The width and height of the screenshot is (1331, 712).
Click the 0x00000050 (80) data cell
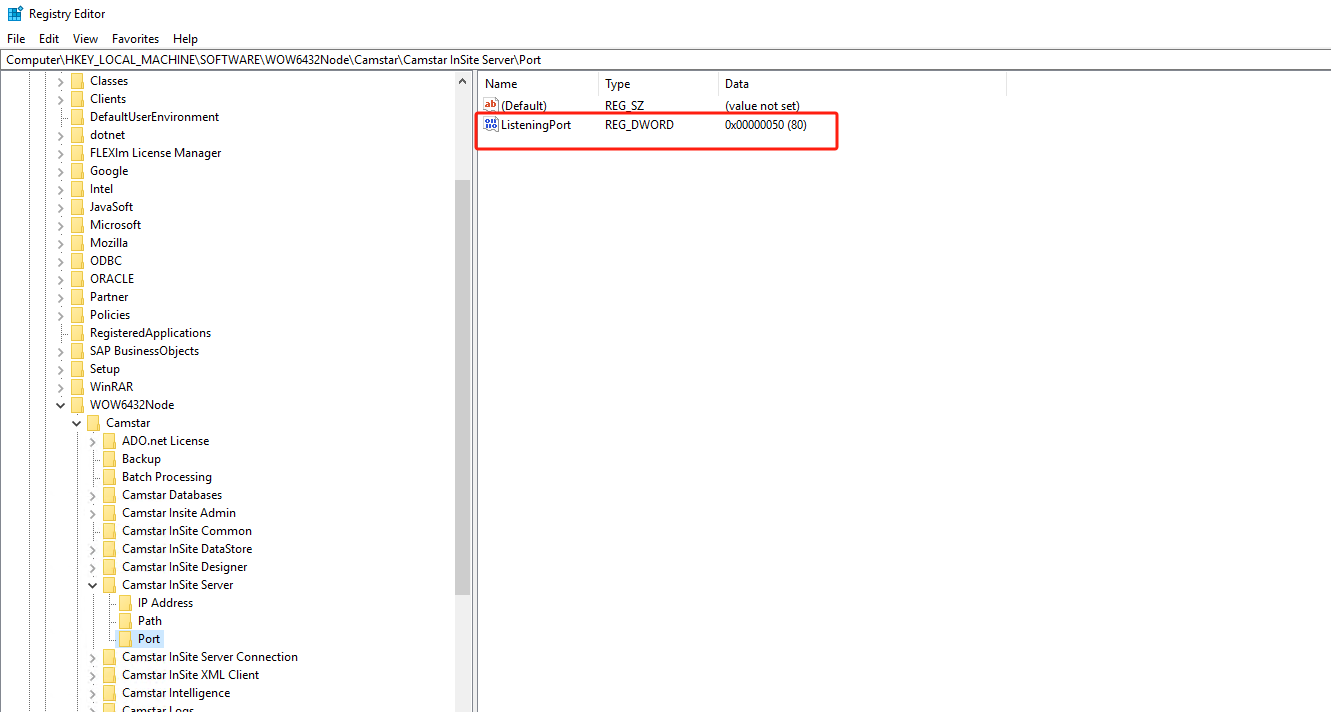coord(766,125)
